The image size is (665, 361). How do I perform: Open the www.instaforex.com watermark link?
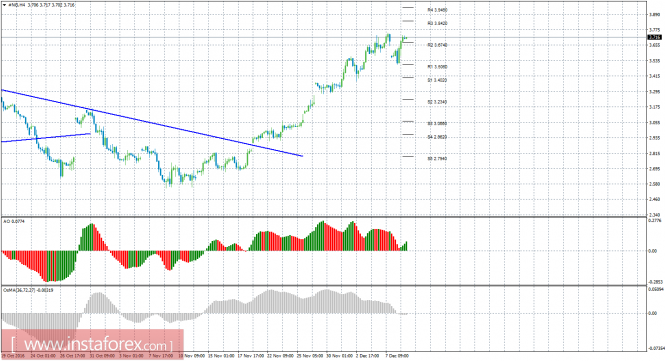(92, 344)
